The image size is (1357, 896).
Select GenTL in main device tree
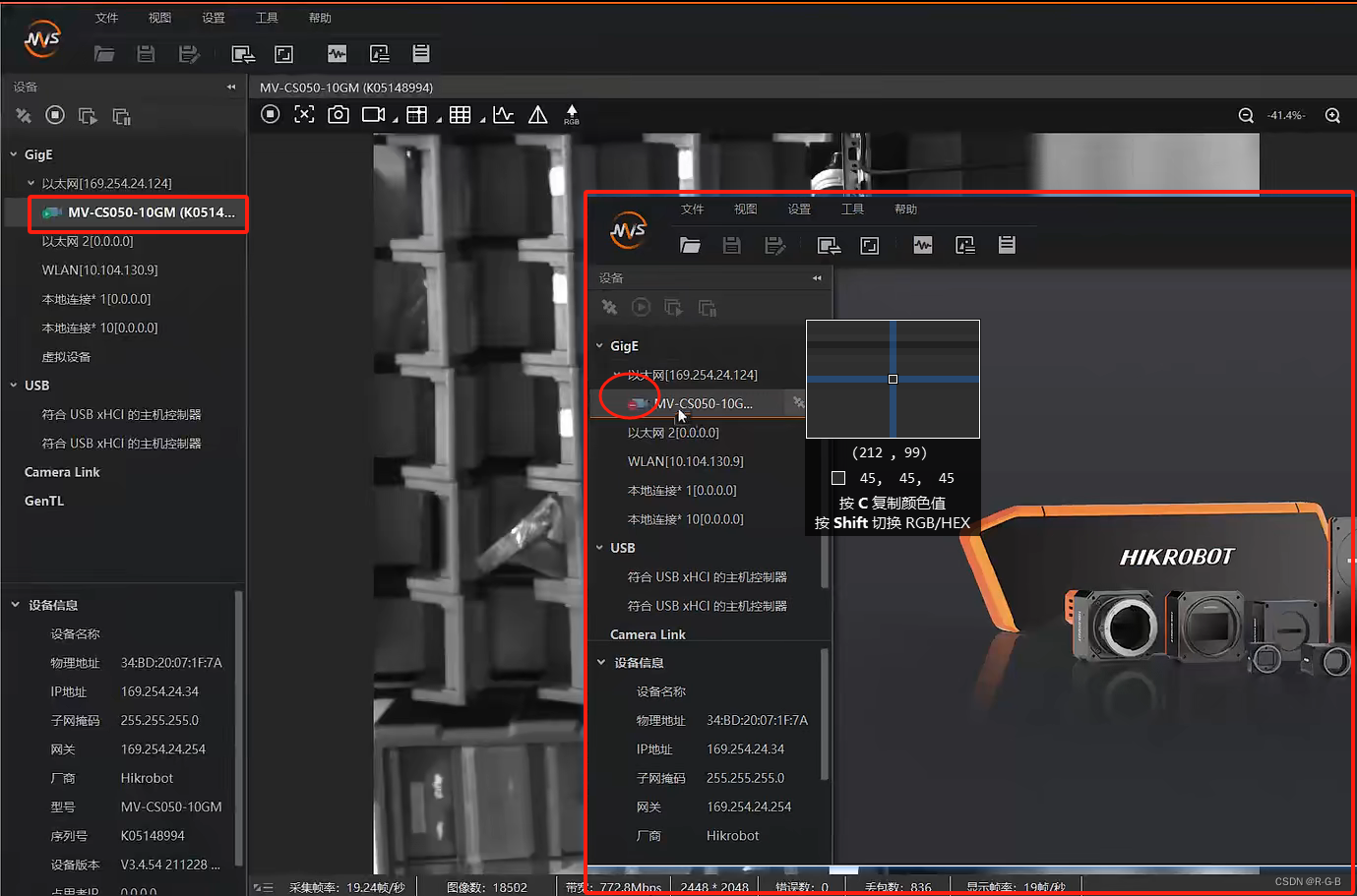tap(44, 501)
